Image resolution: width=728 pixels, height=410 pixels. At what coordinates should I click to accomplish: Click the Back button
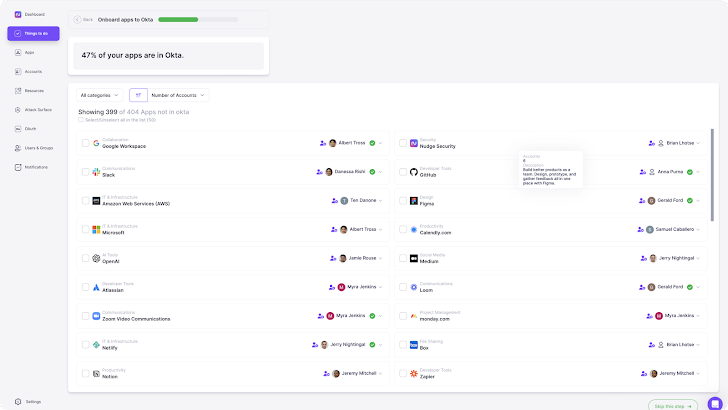pyautogui.click(x=84, y=19)
